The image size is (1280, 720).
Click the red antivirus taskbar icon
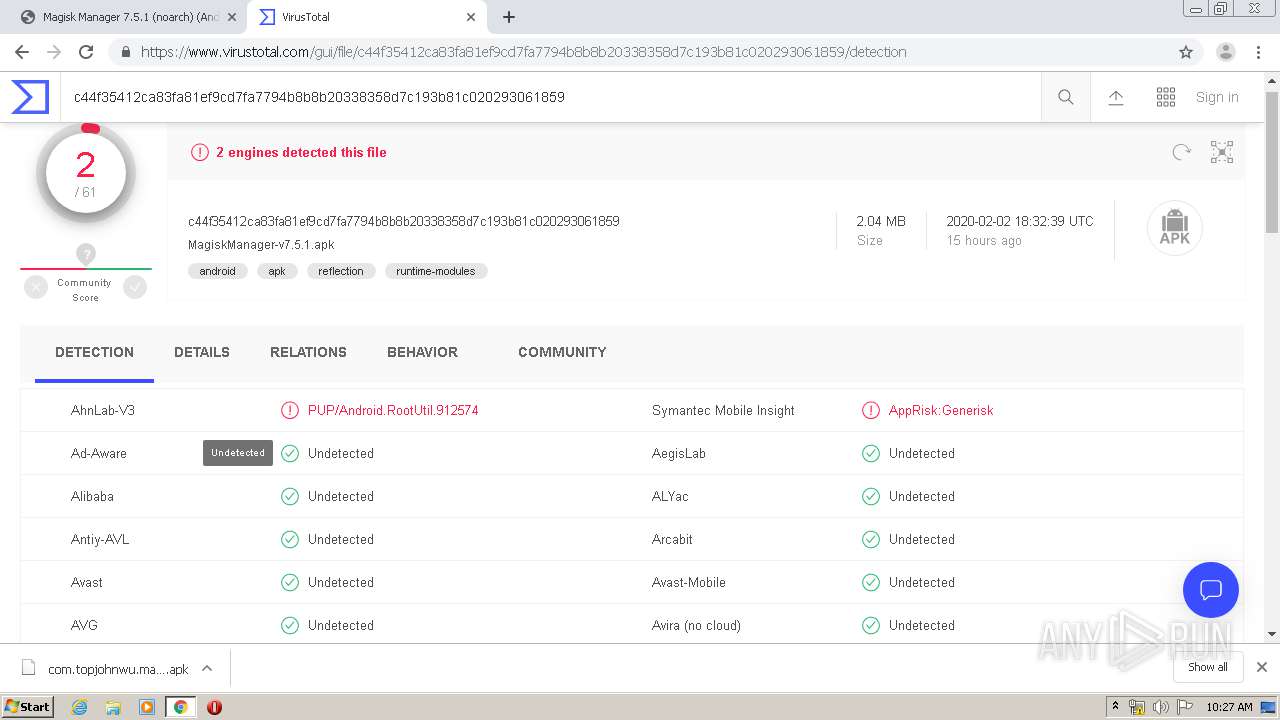point(214,707)
